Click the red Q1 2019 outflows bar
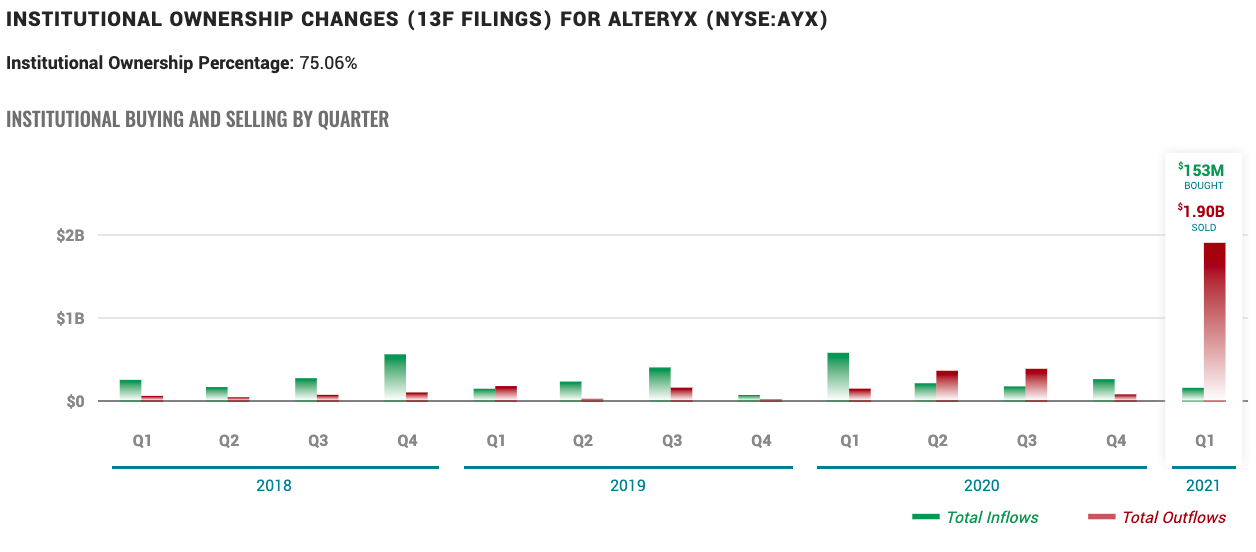Viewport: 1256px width, 552px height. (x=506, y=393)
